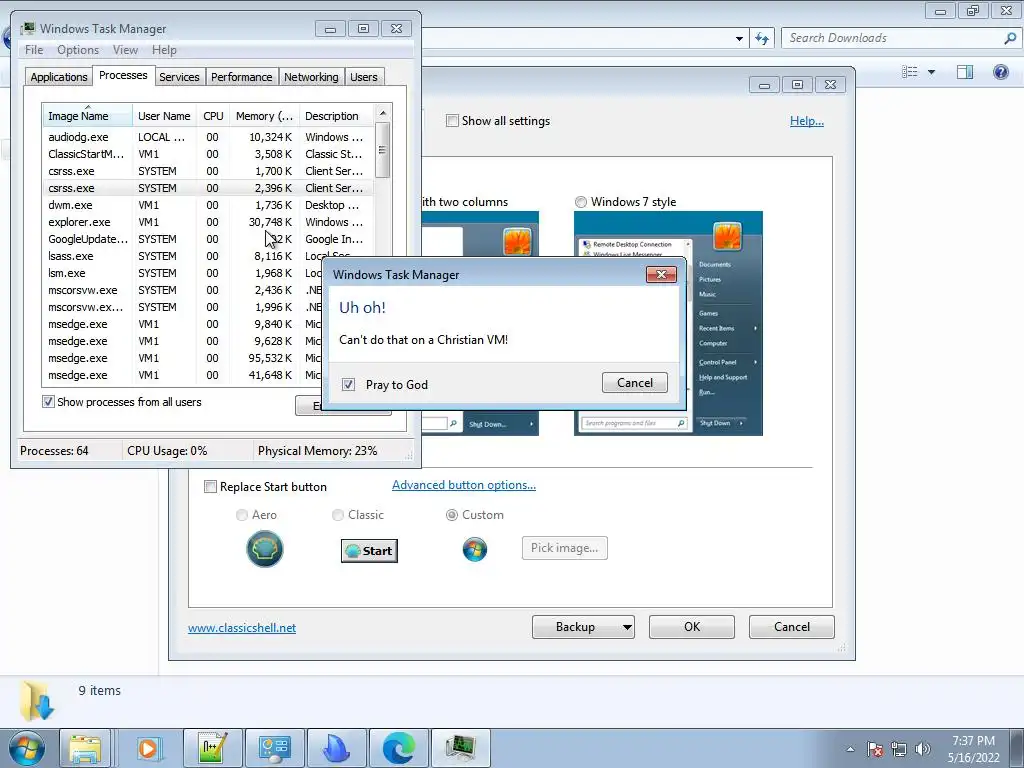Open Windows Explorer from the taskbar
1024x768 pixels.
pyautogui.click(x=85, y=748)
